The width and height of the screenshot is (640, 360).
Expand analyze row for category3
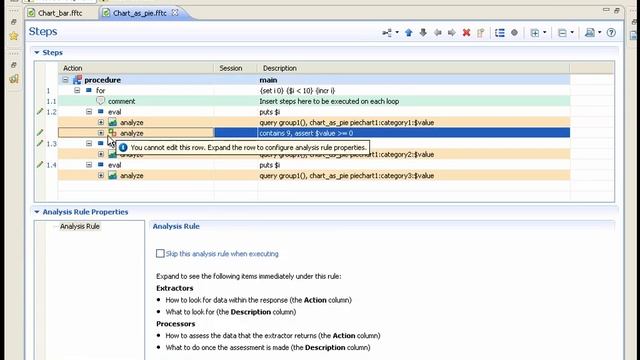coord(101,176)
